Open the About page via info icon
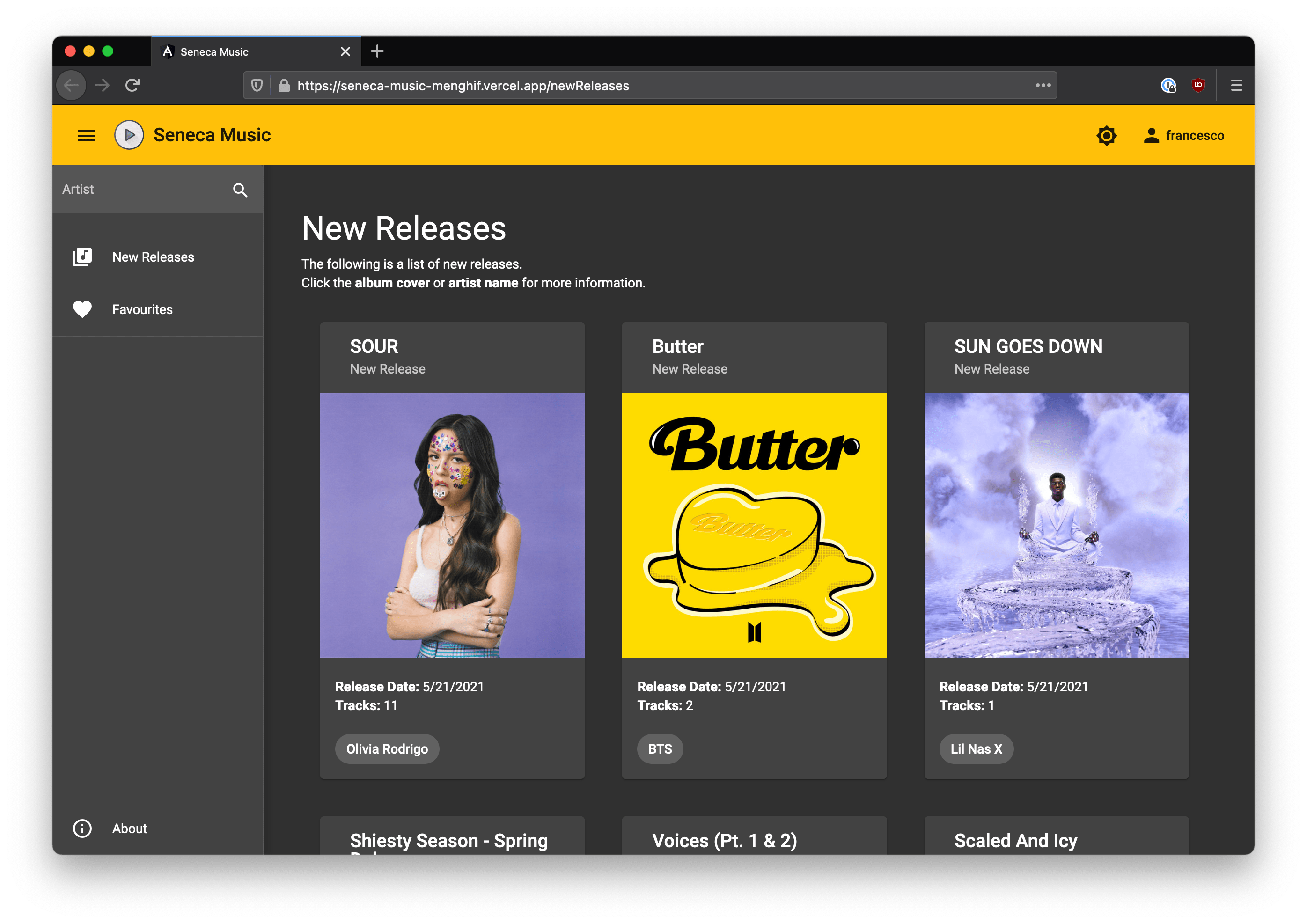1307x924 pixels. tap(82, 829)
